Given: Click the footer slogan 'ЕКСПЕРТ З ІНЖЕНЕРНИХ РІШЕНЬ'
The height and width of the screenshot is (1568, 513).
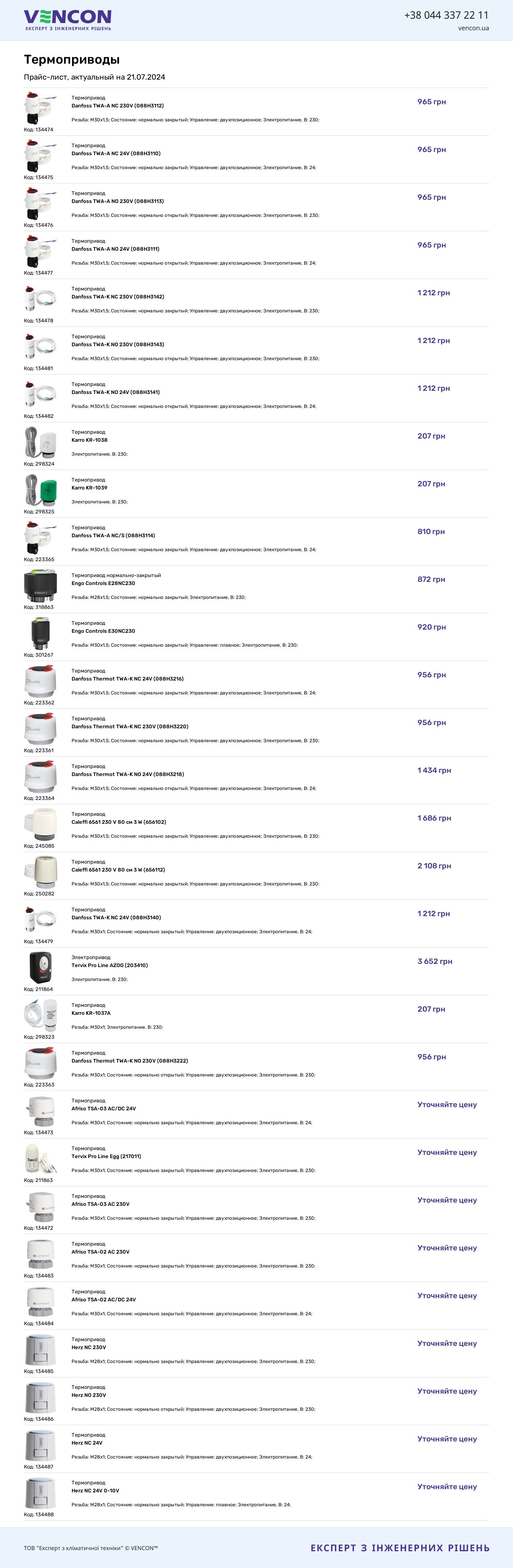Looking at the screenshot, I should [400, 1548].
